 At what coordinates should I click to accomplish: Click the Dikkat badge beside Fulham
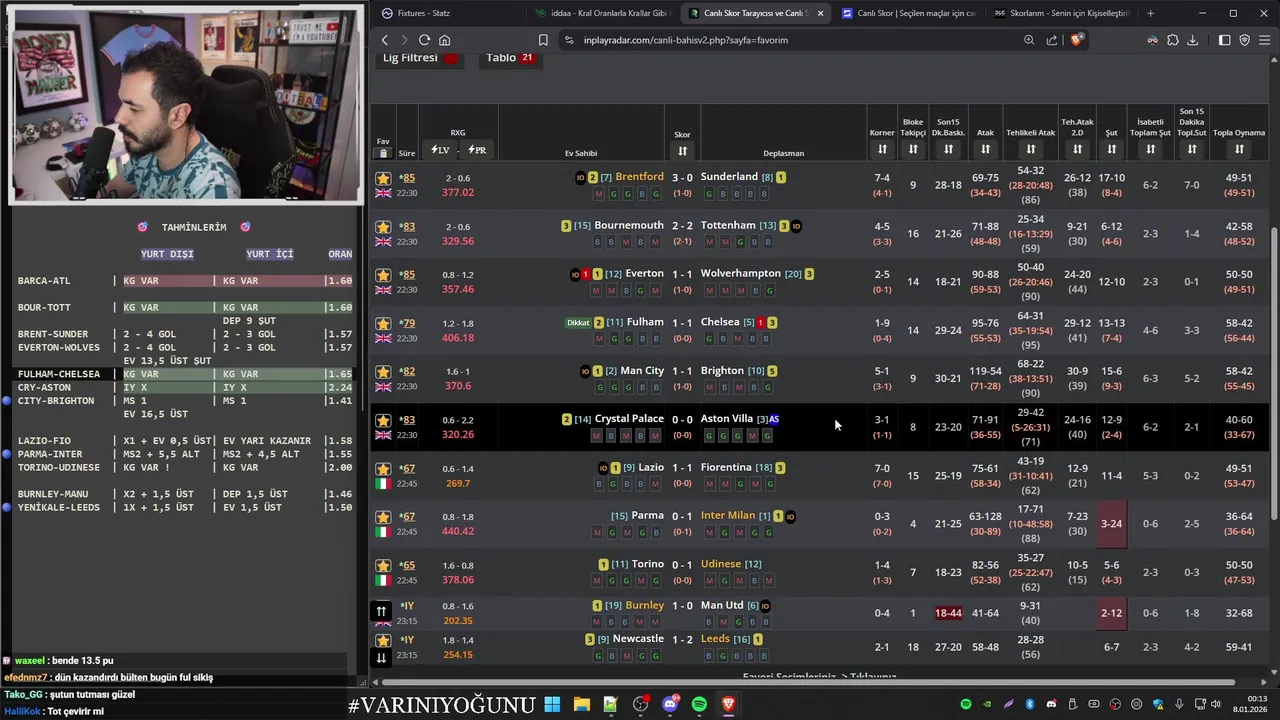pyautogui.click(x=578, y=323)
